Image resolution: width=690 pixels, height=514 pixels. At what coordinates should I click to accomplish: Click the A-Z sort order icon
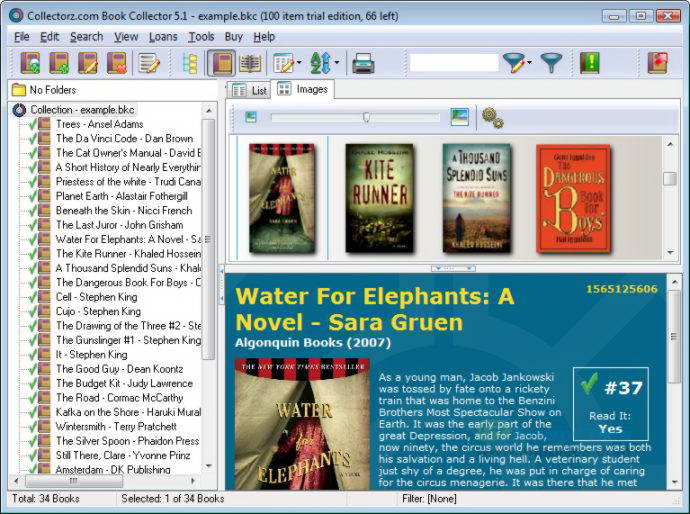[320, 63]
